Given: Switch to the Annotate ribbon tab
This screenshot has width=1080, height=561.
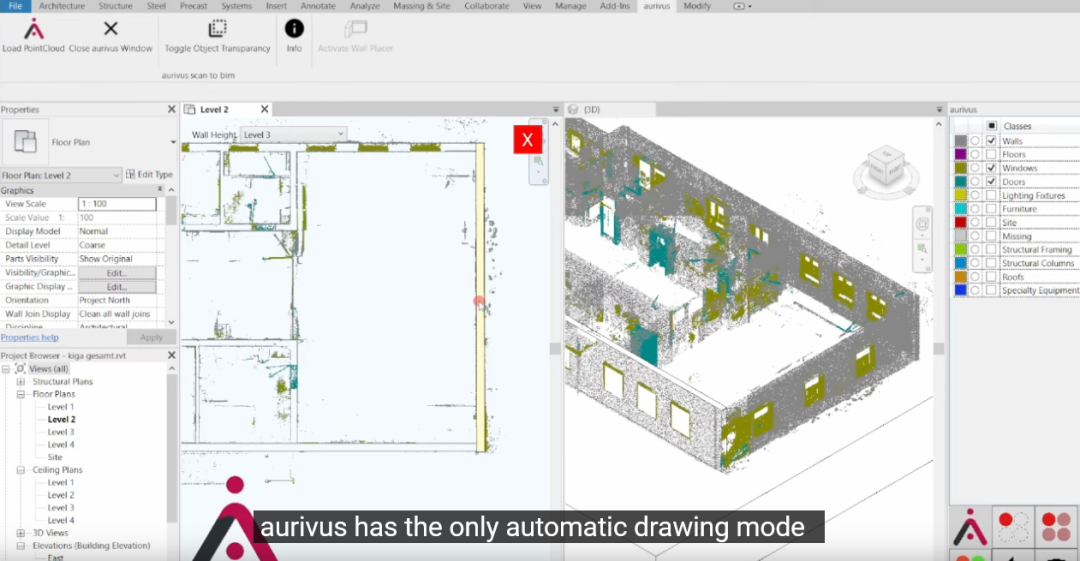Looking at the screenshot, I should click(x=318, y=6).
